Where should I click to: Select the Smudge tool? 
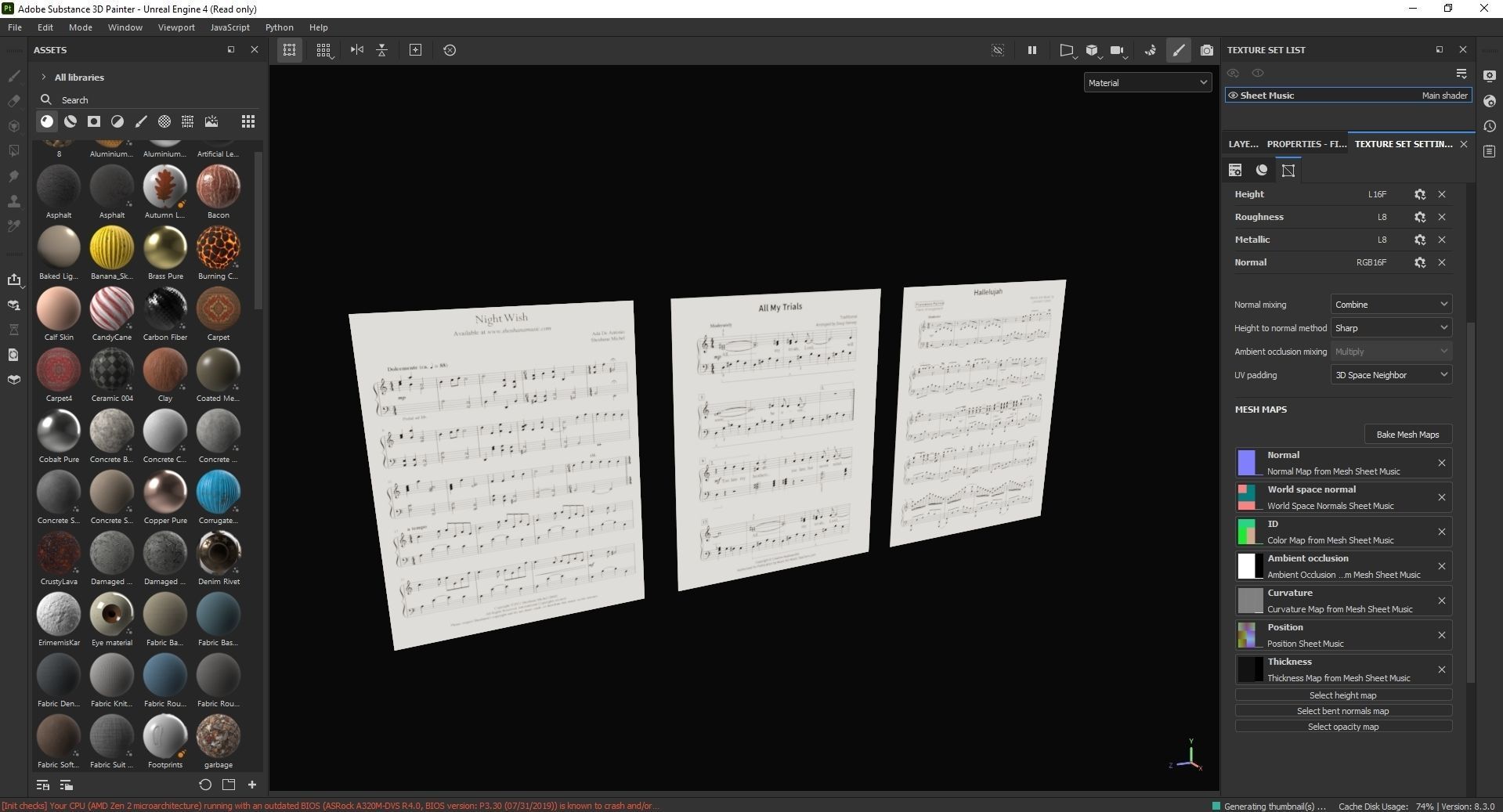click(13, 176)
